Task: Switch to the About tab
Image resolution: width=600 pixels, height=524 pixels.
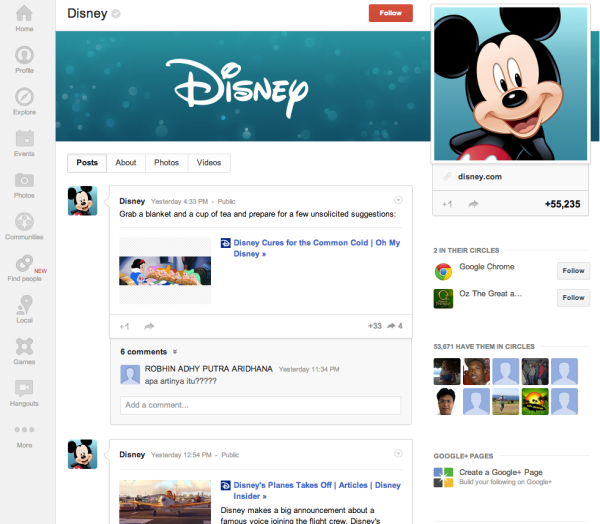Action: click(126, 163)
